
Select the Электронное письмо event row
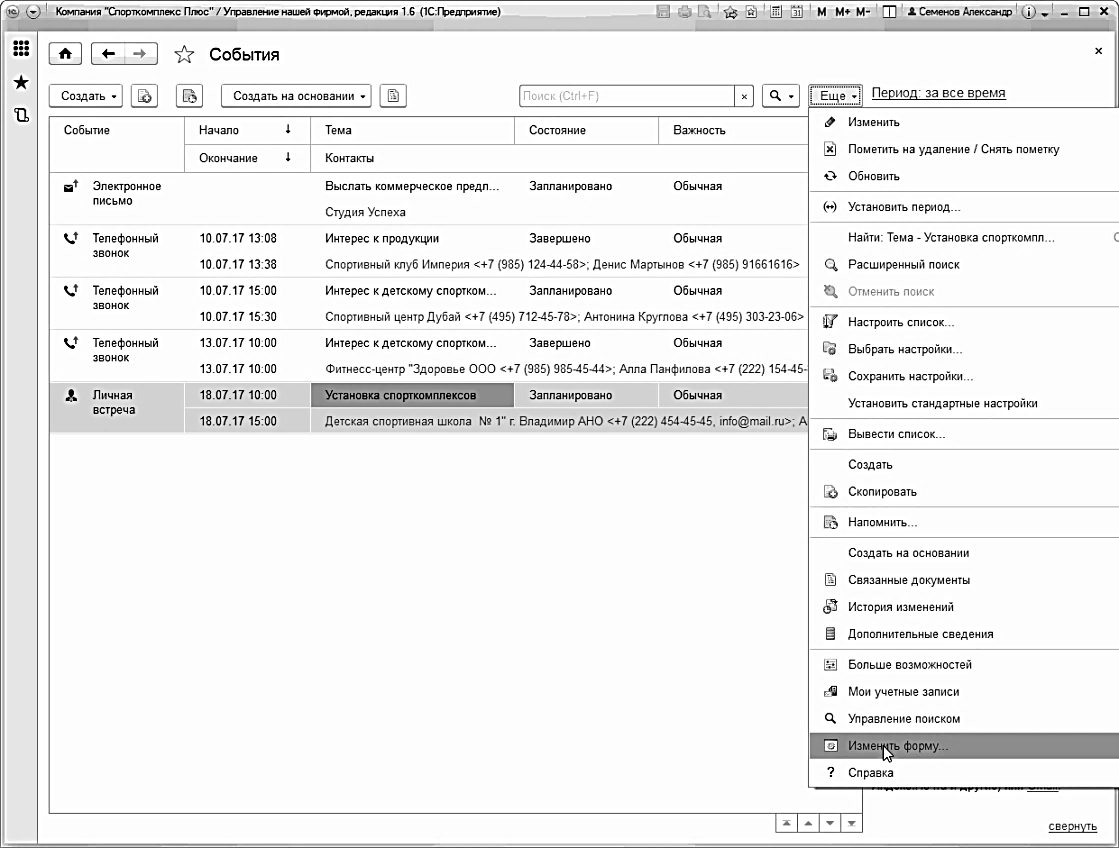(x=428, y=199)
